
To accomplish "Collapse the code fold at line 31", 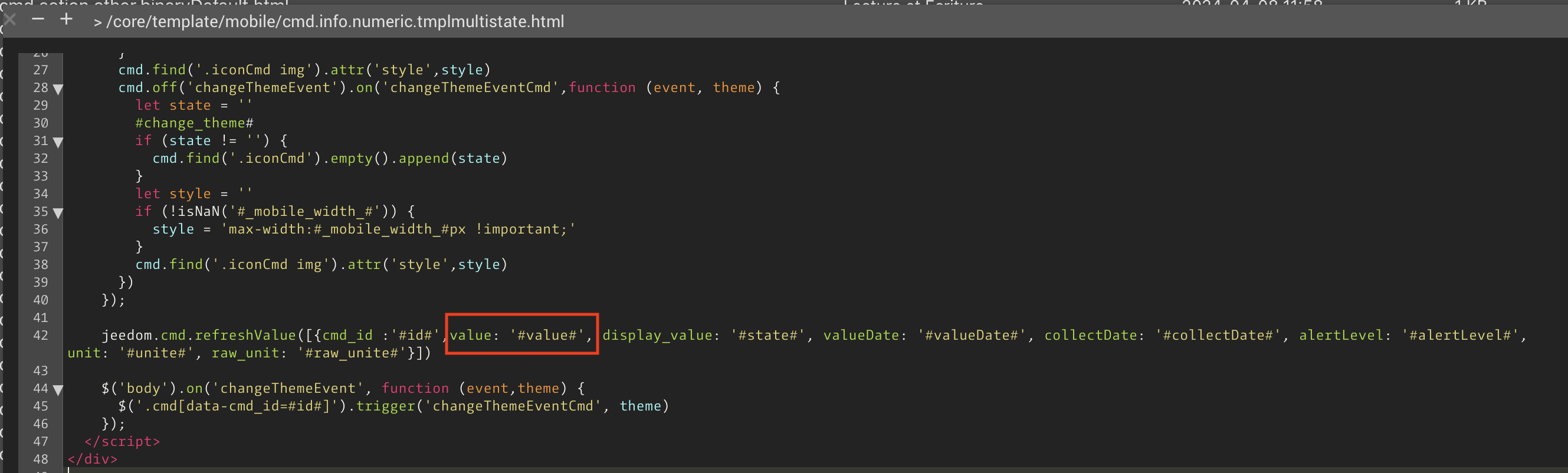I will 58,142.
